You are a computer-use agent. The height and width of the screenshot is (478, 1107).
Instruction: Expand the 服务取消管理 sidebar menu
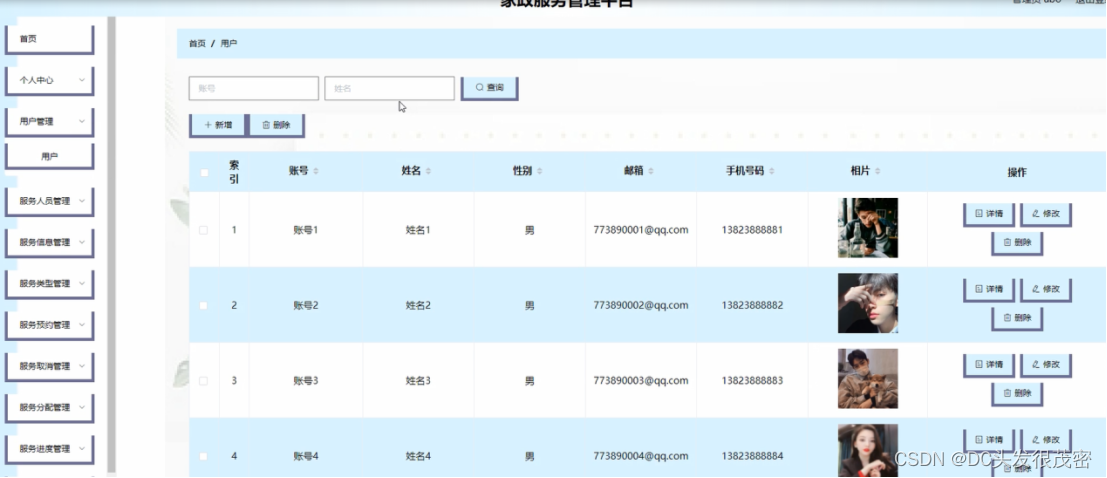[x=49, y=366]
